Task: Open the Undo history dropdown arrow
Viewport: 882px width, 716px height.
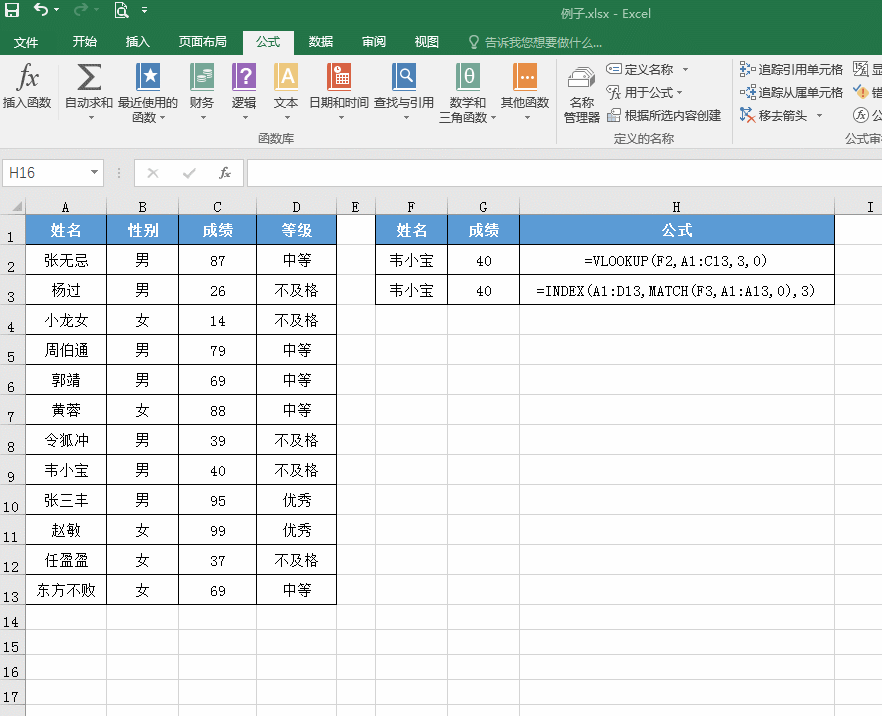Action: coord(57,10)
